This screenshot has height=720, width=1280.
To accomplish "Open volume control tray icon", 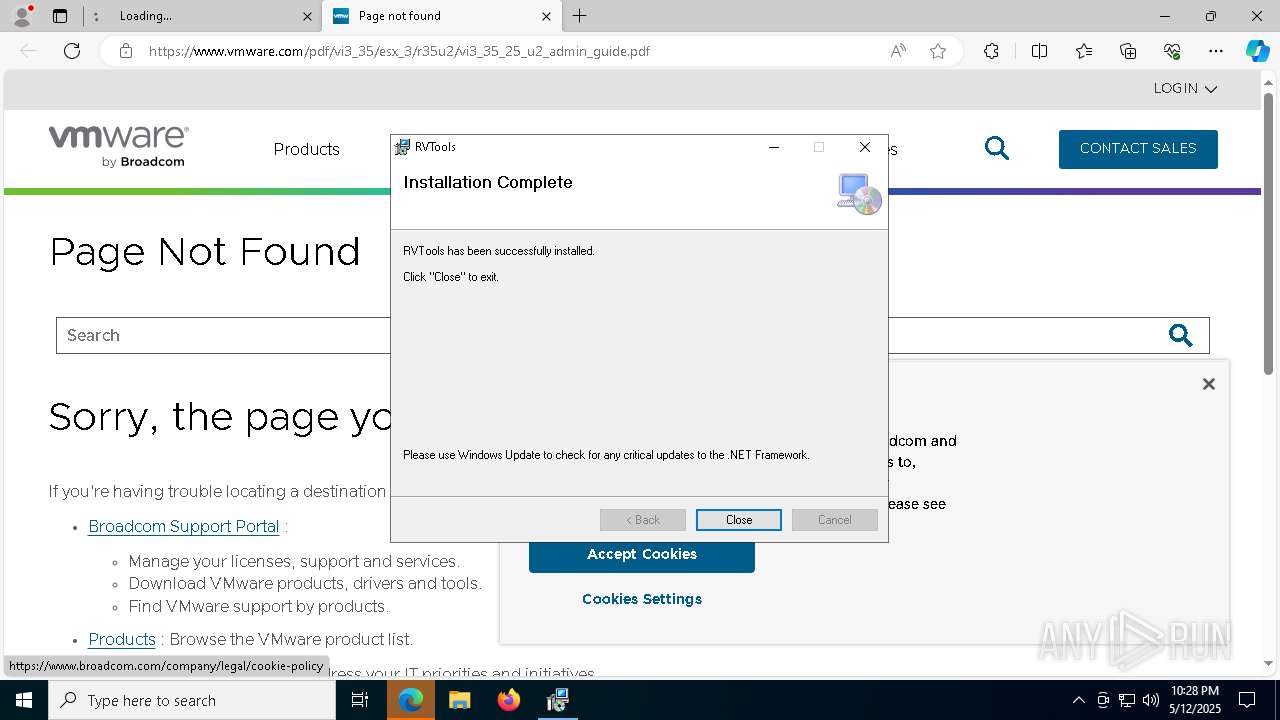I will [x=1151, y=700].
